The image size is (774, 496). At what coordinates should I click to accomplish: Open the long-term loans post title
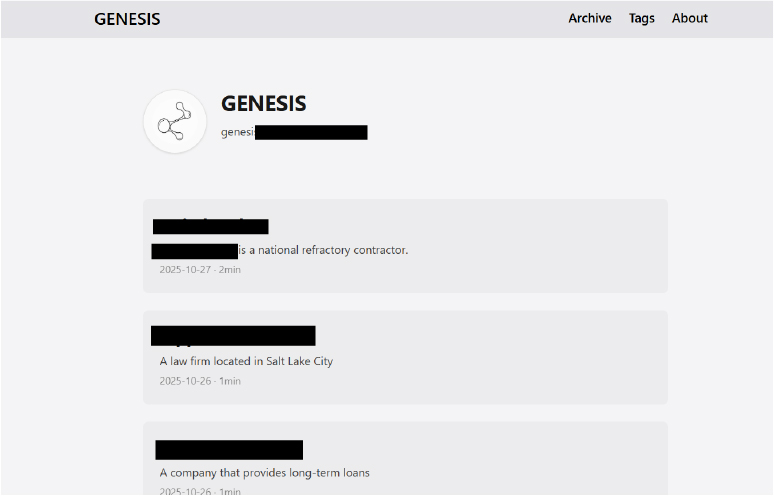point(229,450)
